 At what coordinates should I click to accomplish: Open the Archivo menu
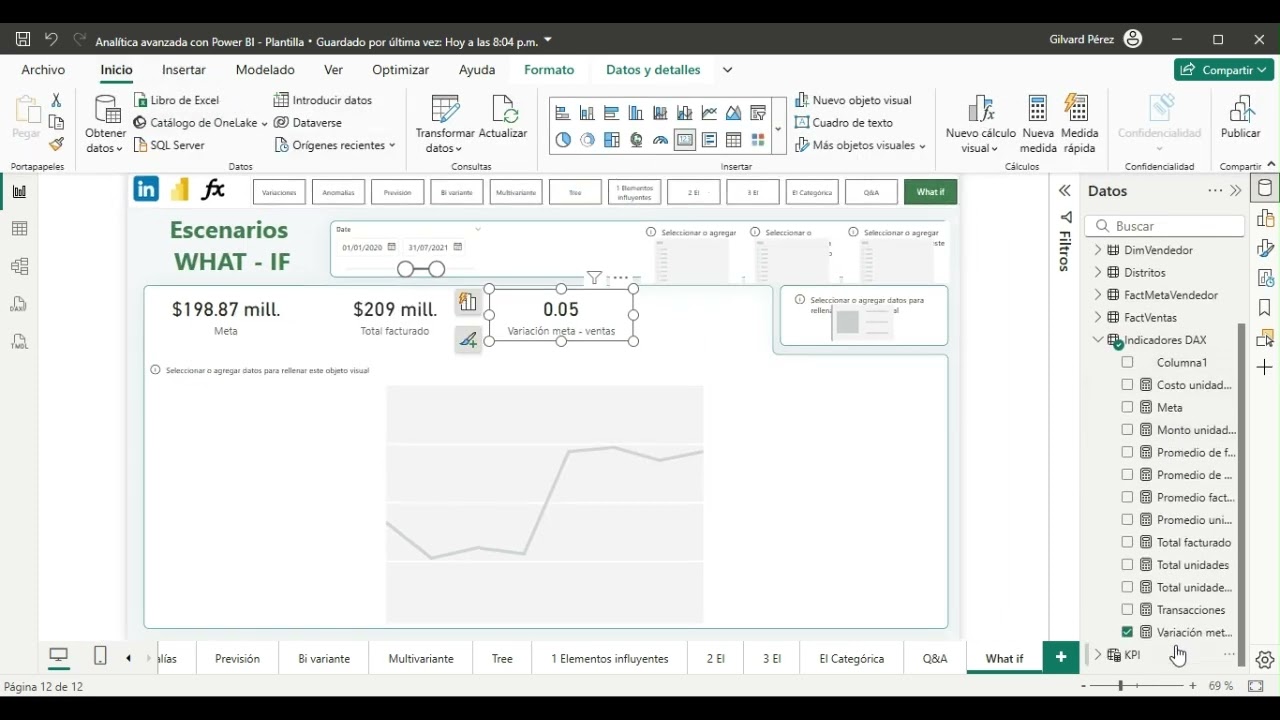[43, 70]
